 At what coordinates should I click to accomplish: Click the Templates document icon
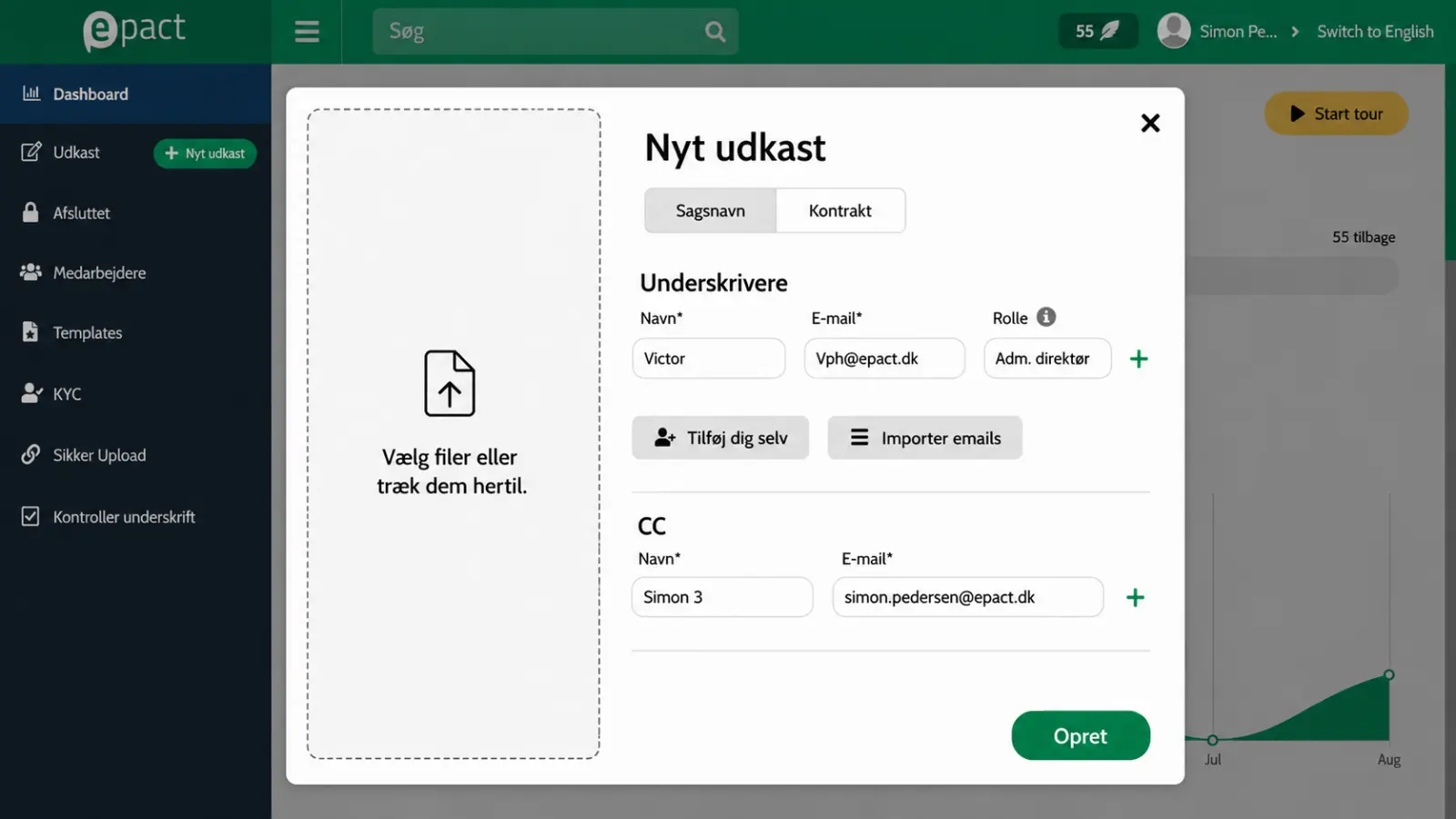coord(30,332)
